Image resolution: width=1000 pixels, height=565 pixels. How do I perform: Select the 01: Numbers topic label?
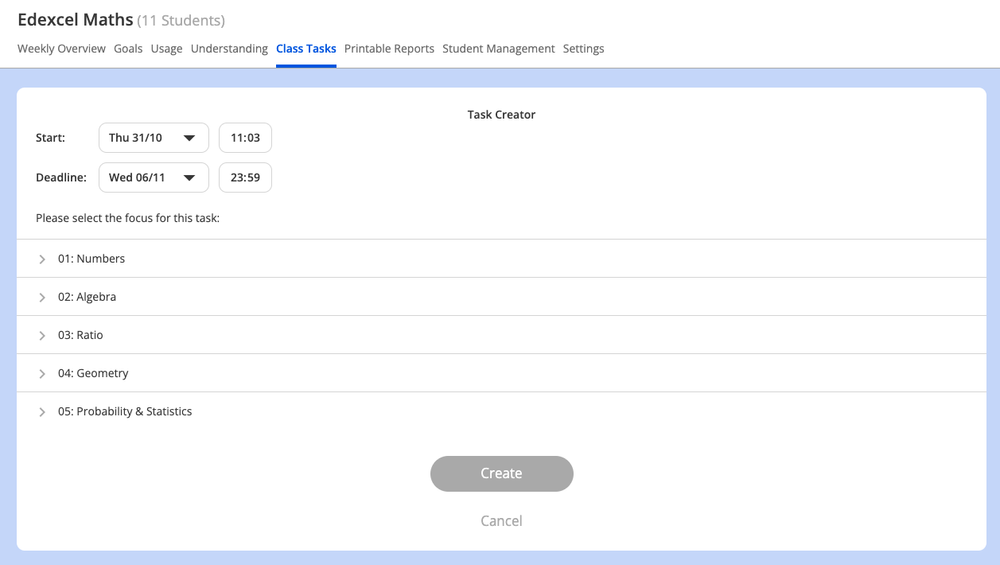[x=91, y=258]
